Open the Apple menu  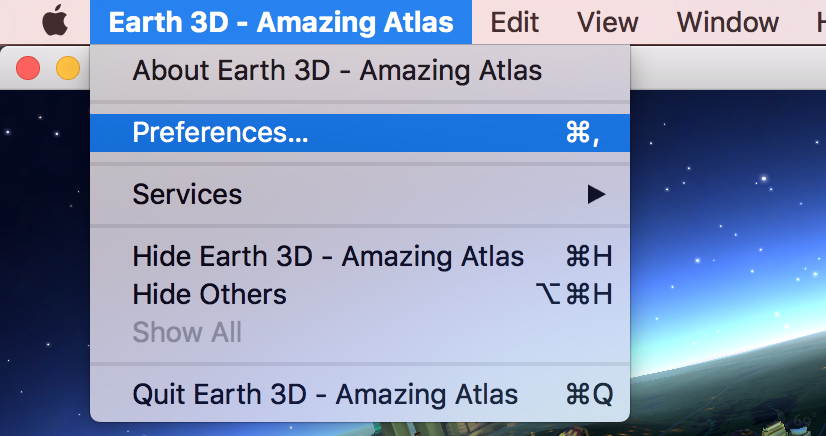click(x=53, y=22)
